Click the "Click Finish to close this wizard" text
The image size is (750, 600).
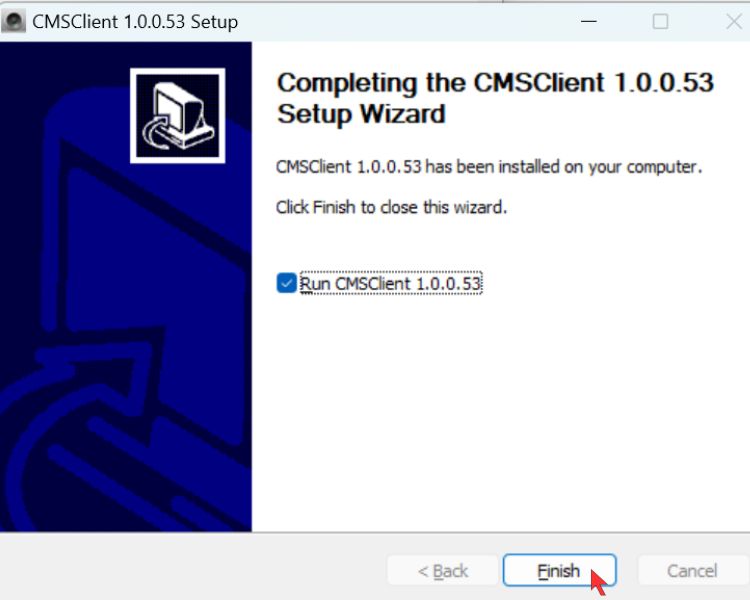tap(391, 208)
